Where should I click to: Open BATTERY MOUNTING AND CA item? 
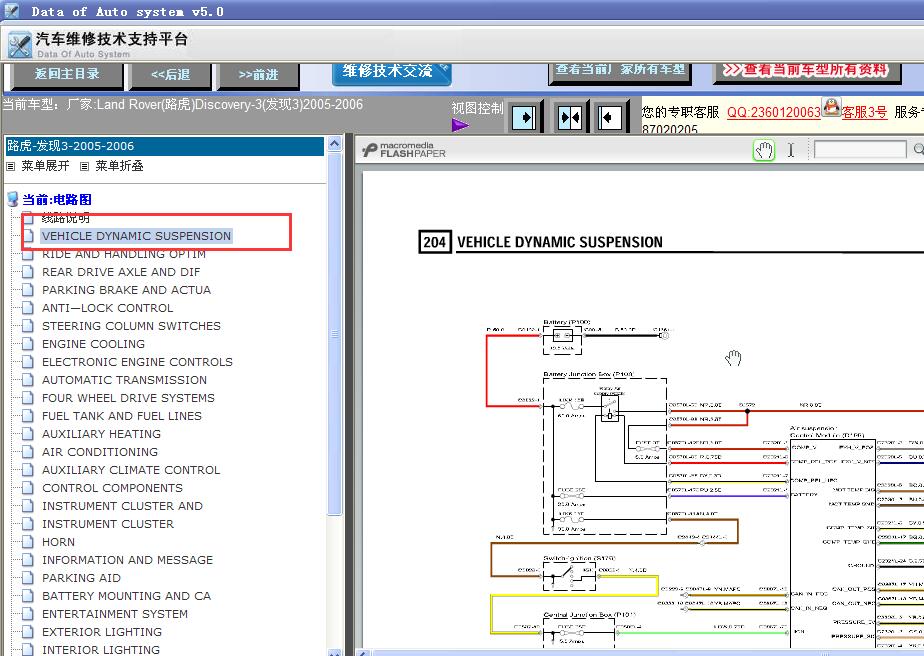pos(126,596)
